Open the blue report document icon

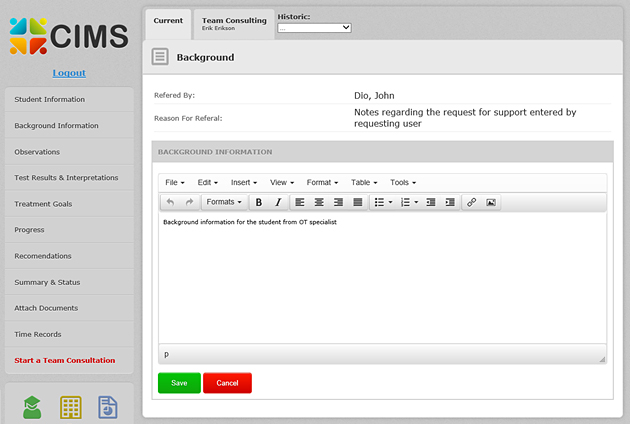(108, 407)
